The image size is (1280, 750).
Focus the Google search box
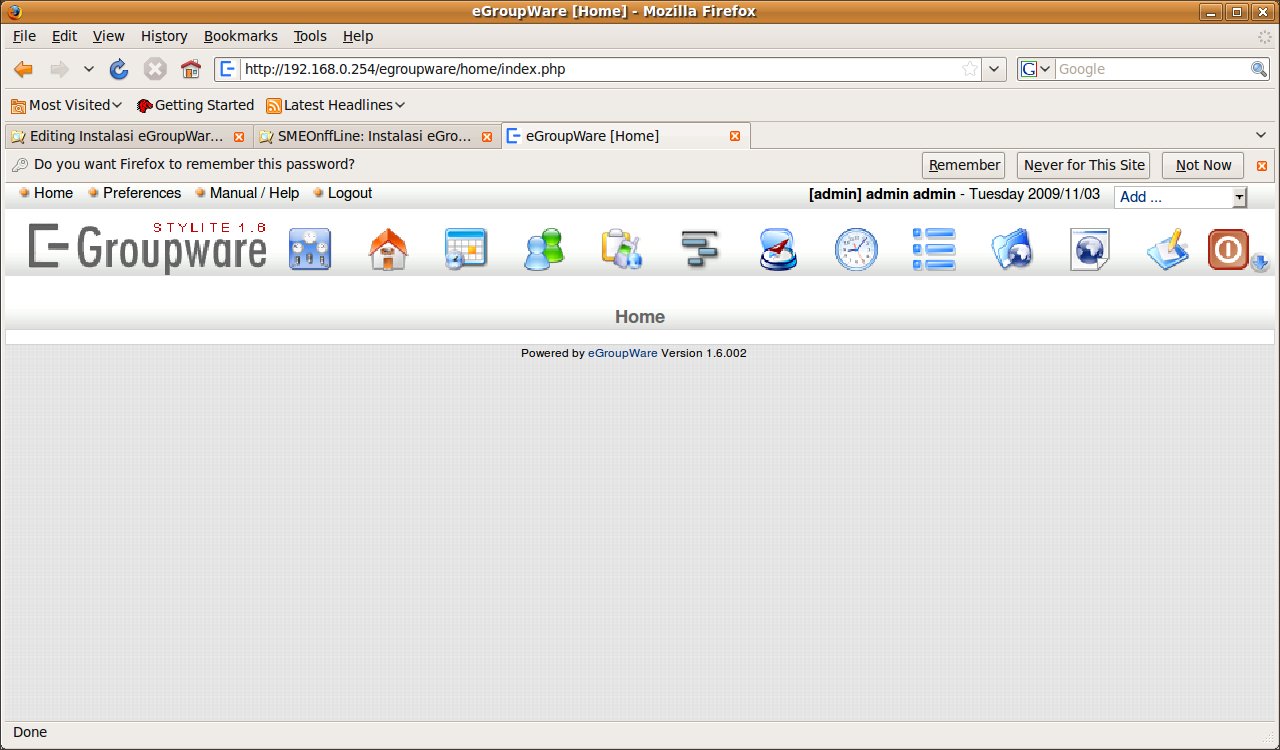coord(1152,69)
